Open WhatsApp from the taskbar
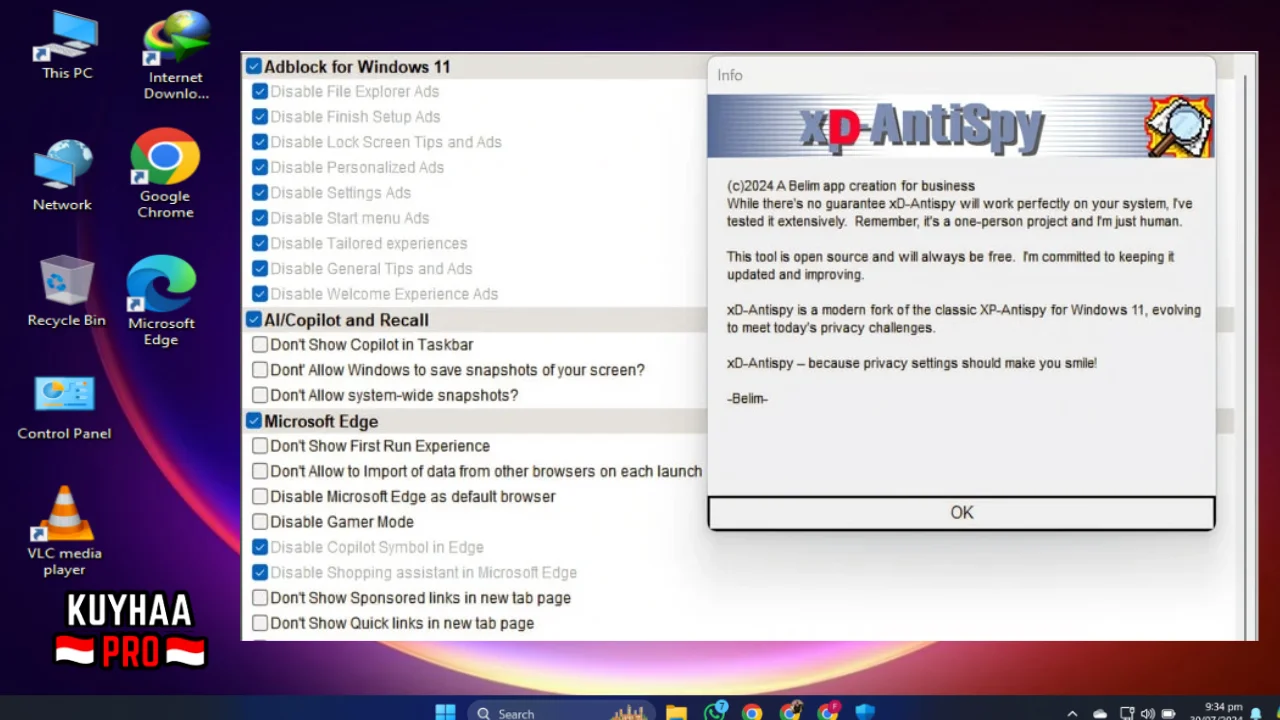This screenshot has width=1280, height=720. [715, 712]
